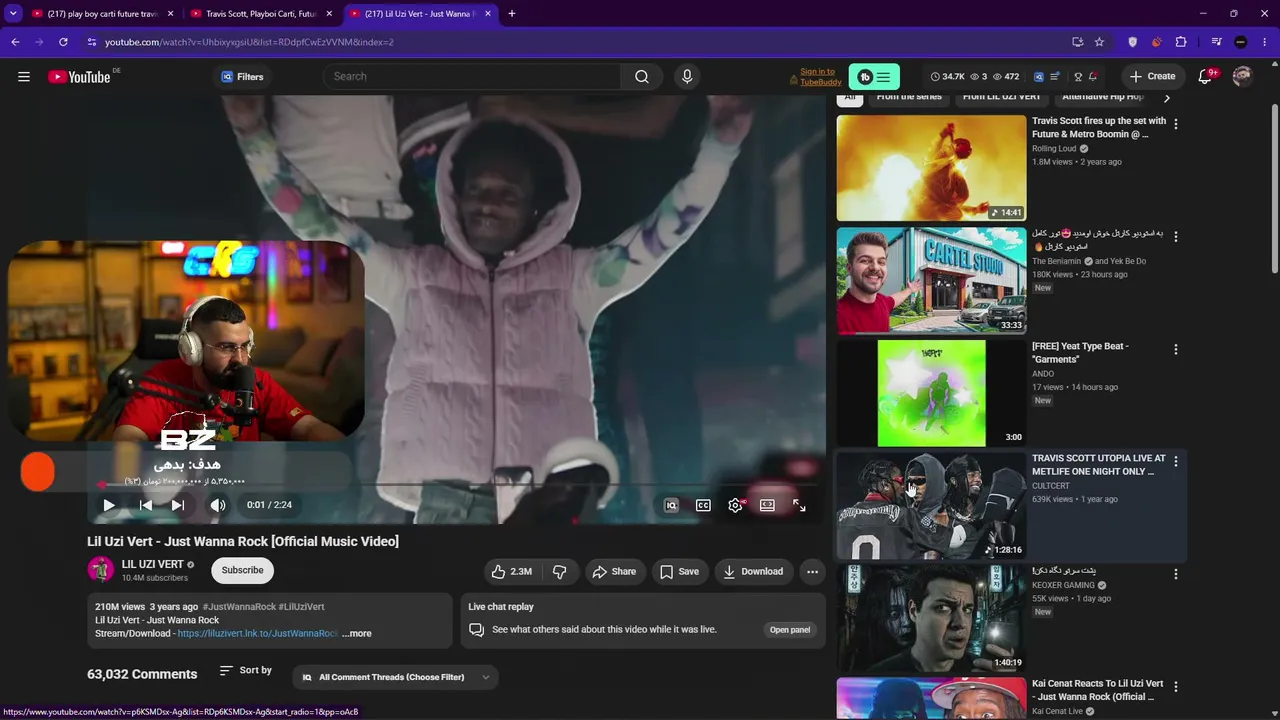Viewport: 1280px width, 720px height.
Task: Bookmark this page with the star icon
Action: point(1100,42)
